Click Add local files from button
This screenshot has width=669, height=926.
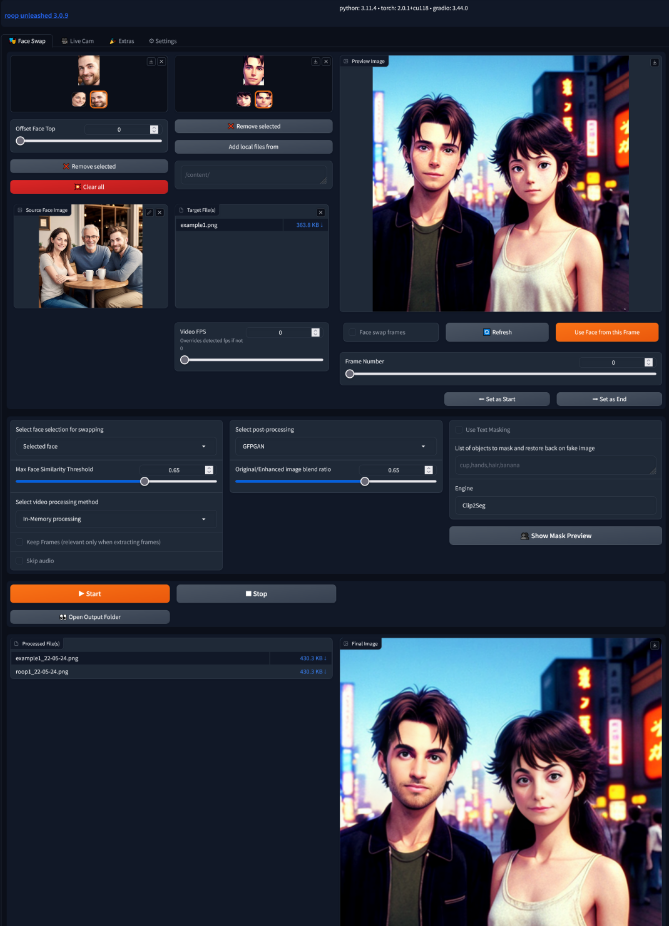tap(254, 146)
